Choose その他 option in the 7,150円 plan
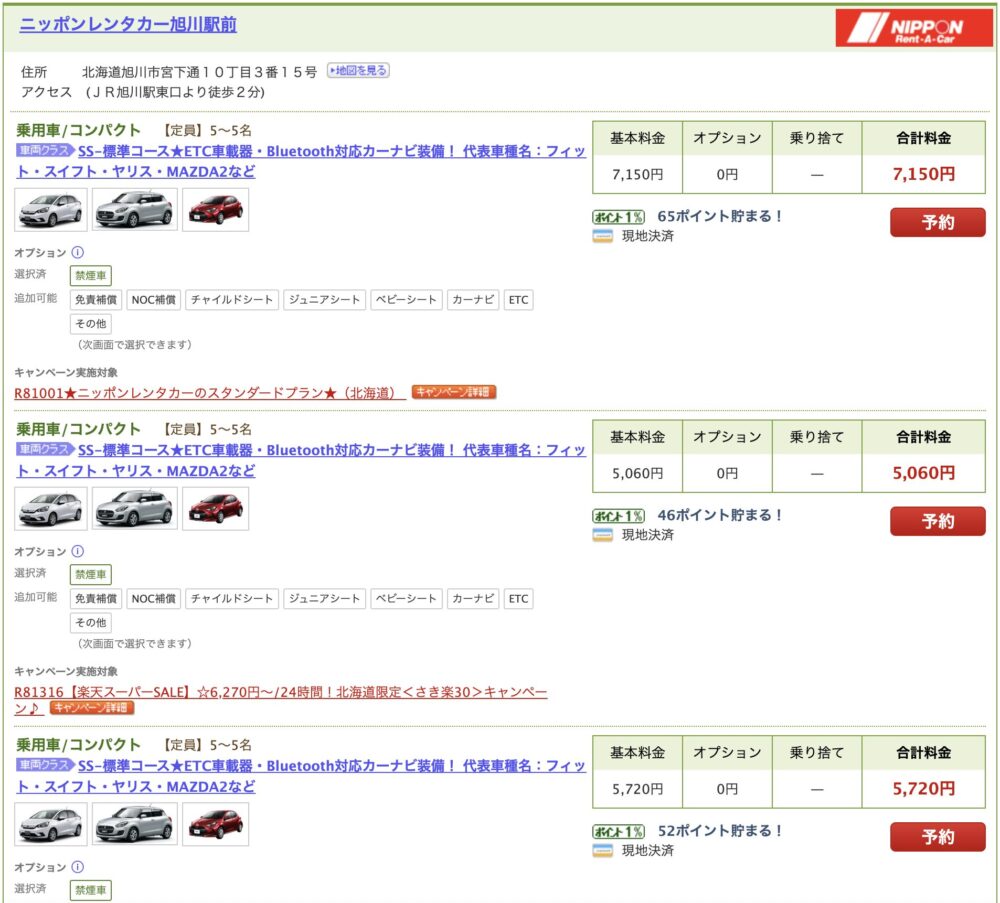The height and width of the screenshot is (903, 1000). tap(91, 324)
